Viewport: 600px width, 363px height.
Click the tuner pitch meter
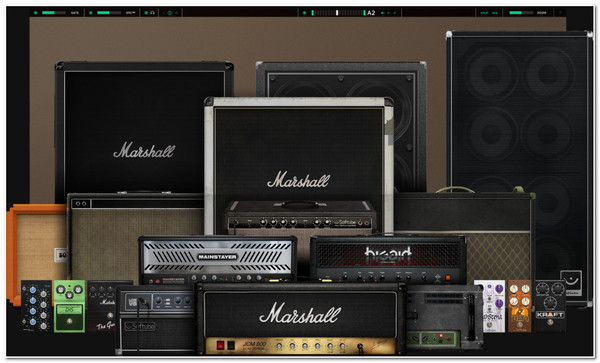(x=338, y=13)
